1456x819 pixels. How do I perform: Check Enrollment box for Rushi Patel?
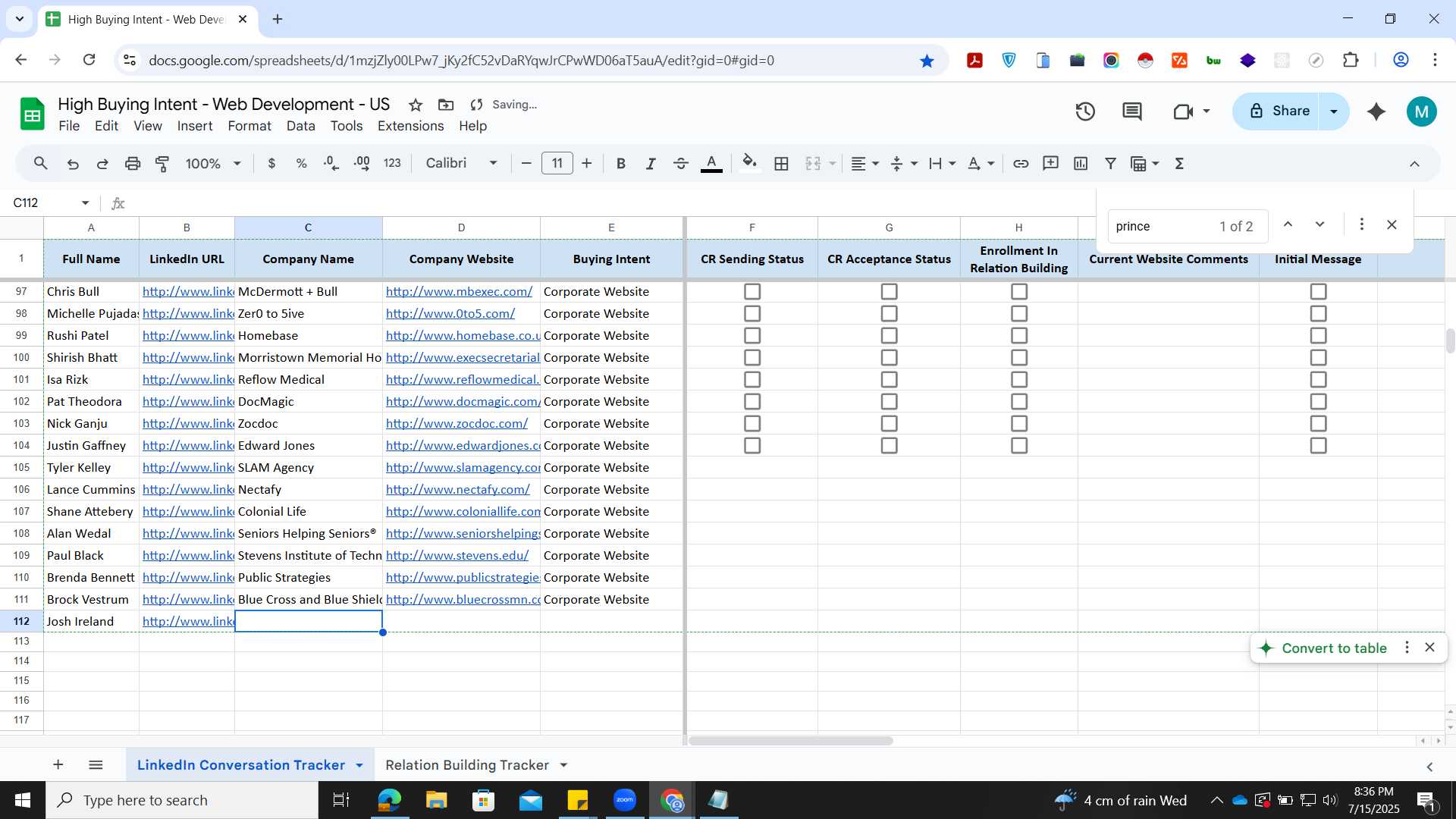1019,336
